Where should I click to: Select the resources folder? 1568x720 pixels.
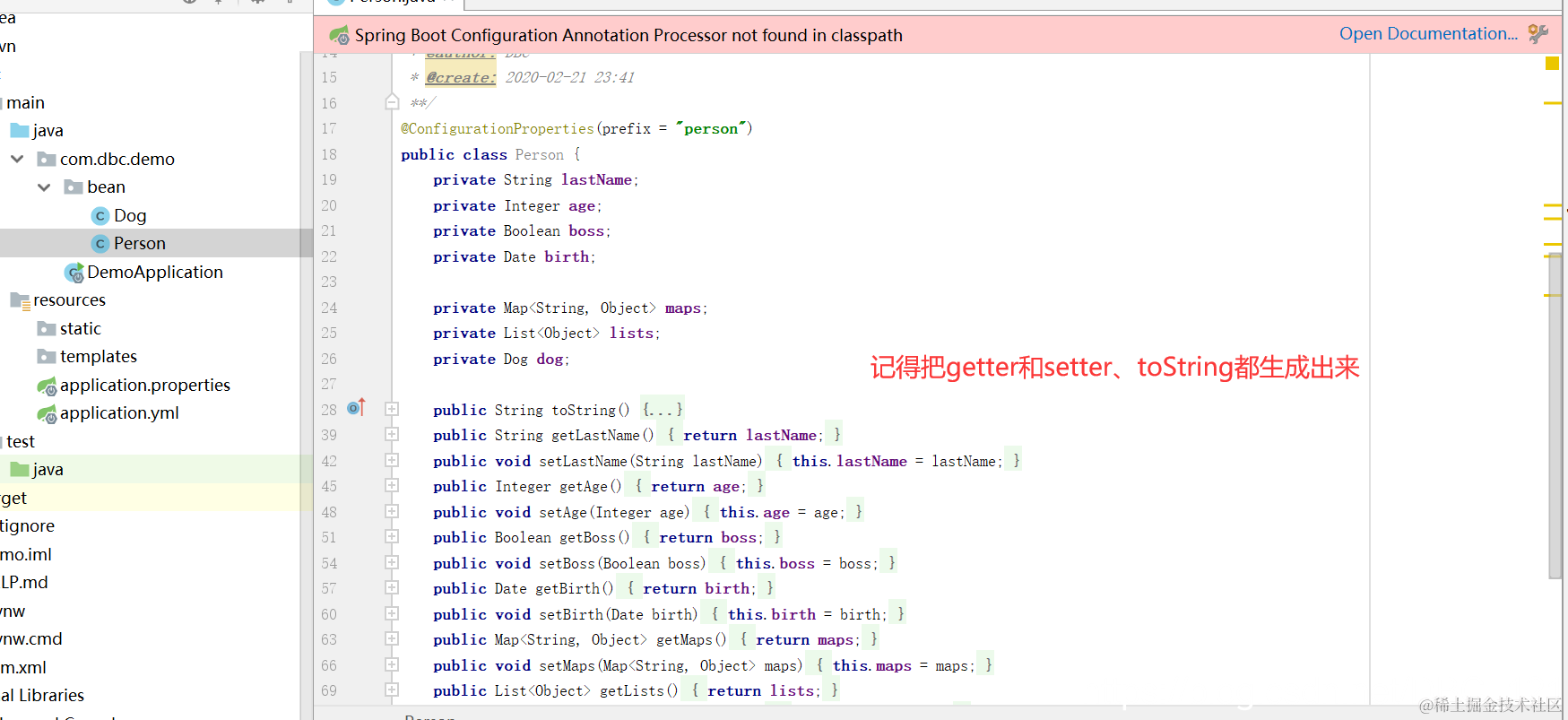[69, 299]
